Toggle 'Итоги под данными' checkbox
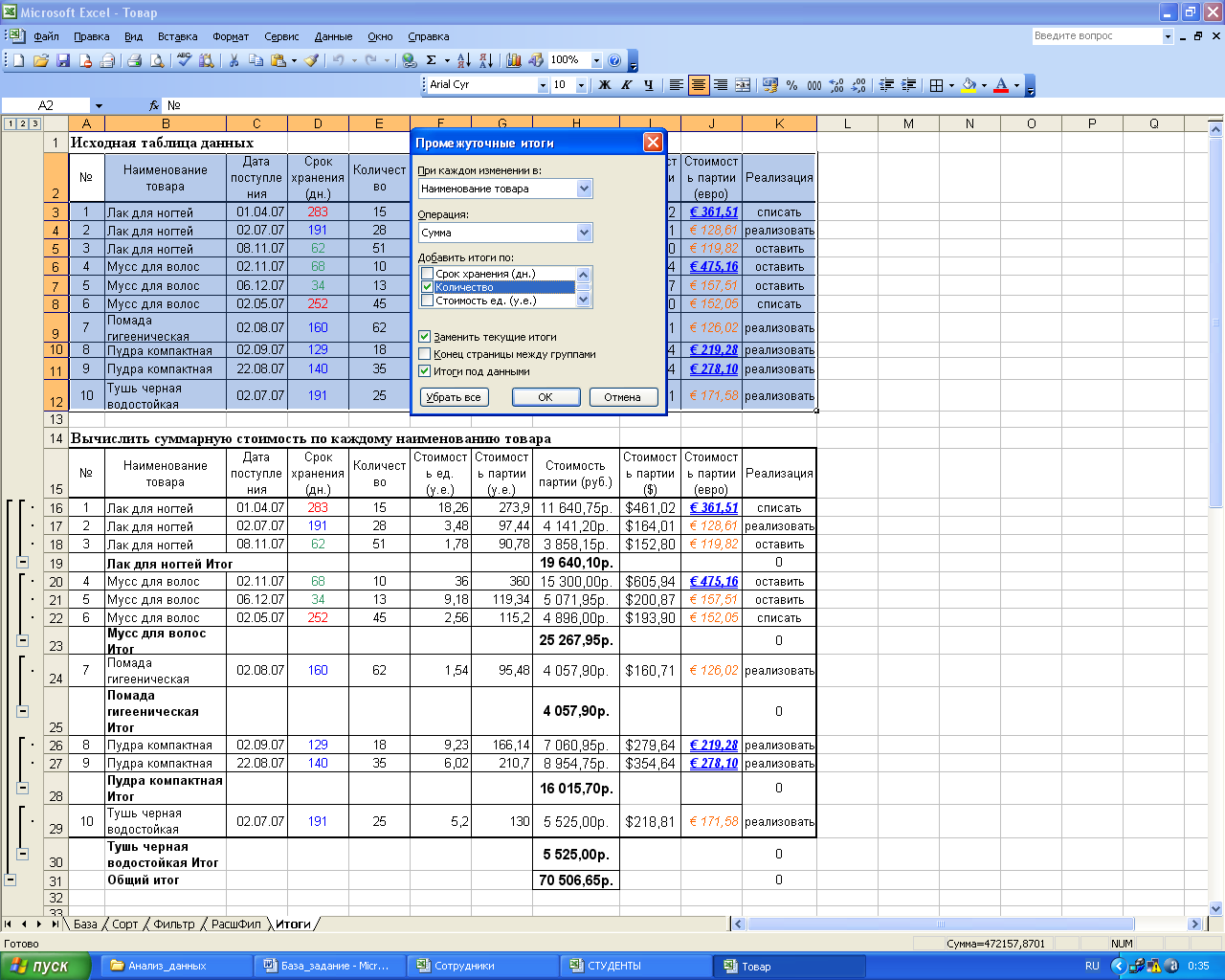The width and height of the screenshot is (1225, 980). (x=424, y=371)
